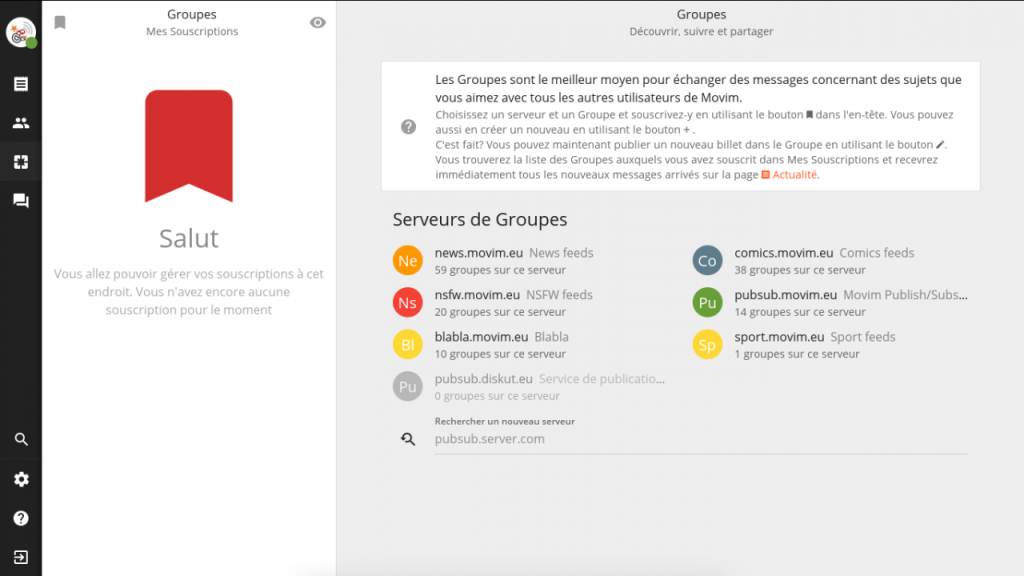The image size is (1024, 576).
Task: Open the news.movim.eu server
Action: (x=479, y=253)
